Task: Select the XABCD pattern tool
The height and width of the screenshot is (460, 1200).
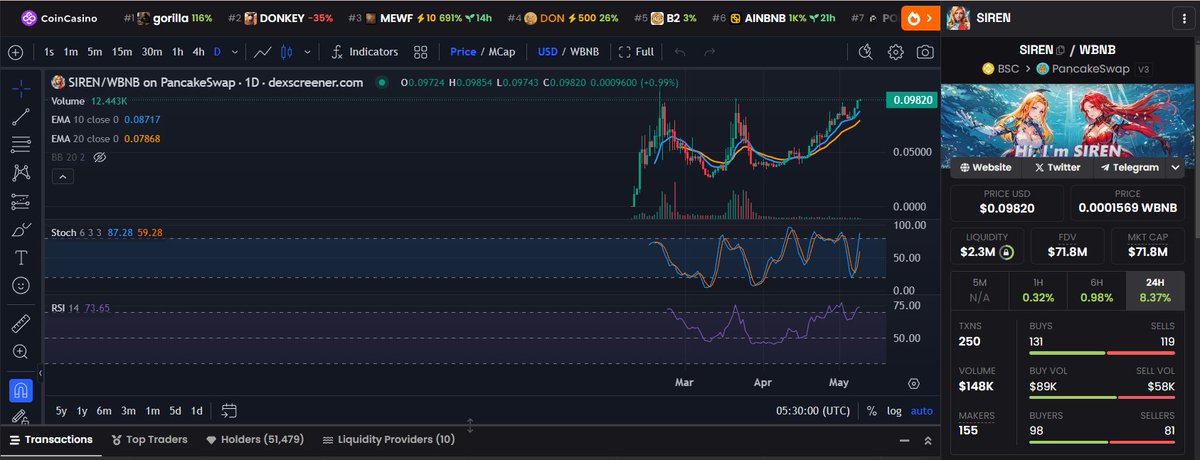Action: coord(20,173)
